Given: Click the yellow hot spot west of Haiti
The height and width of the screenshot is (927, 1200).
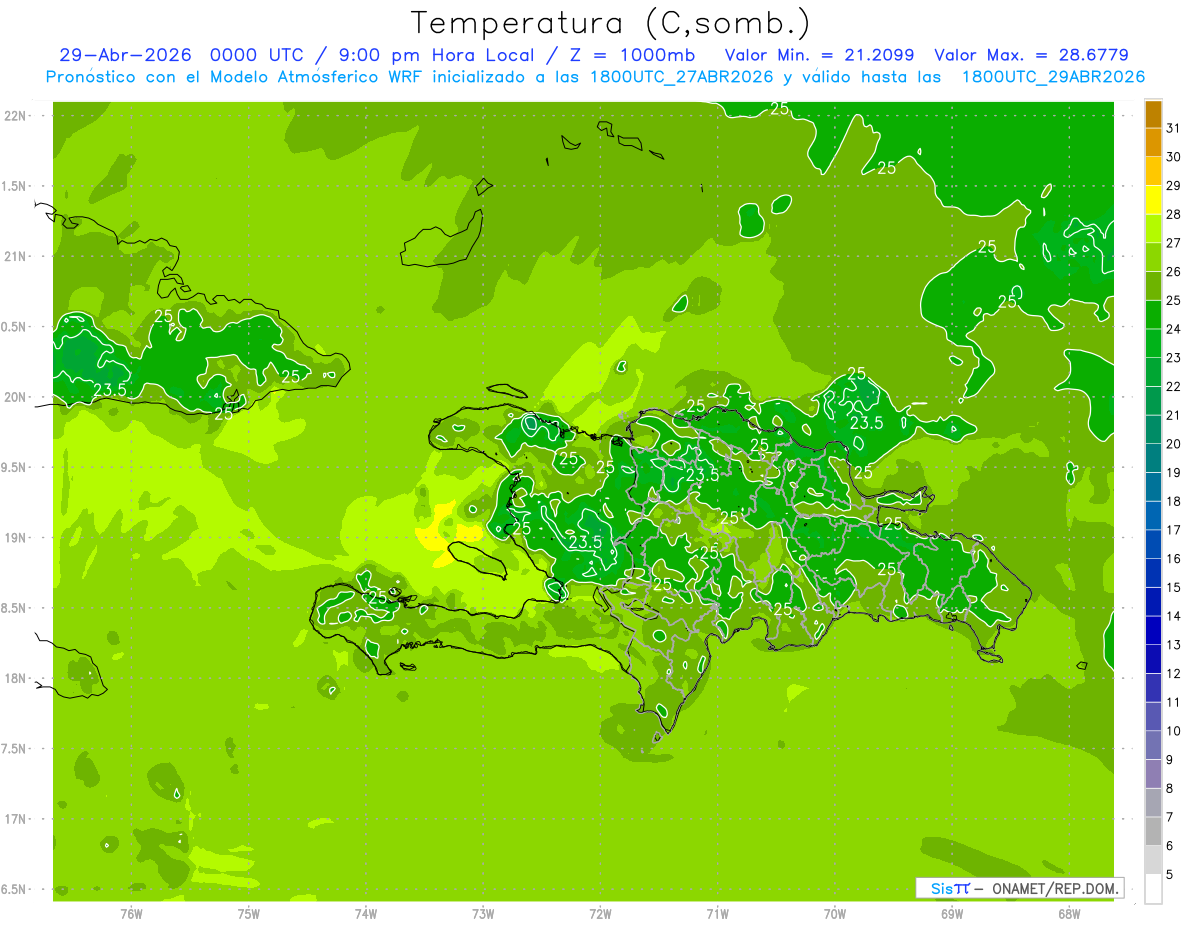Looking at the screenshot, I should 440,535.
